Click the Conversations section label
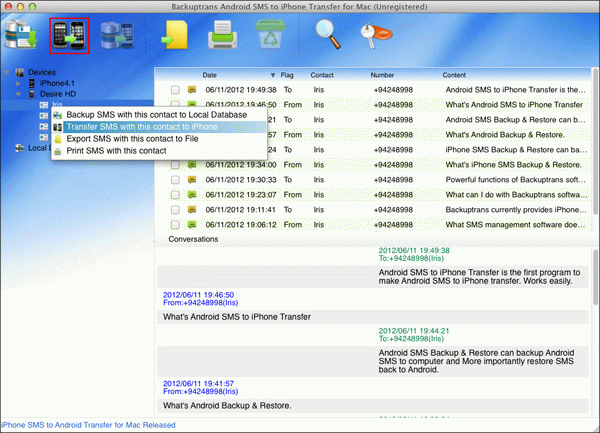600x433 pixels. pyautogui.click(x=193, y=239)
